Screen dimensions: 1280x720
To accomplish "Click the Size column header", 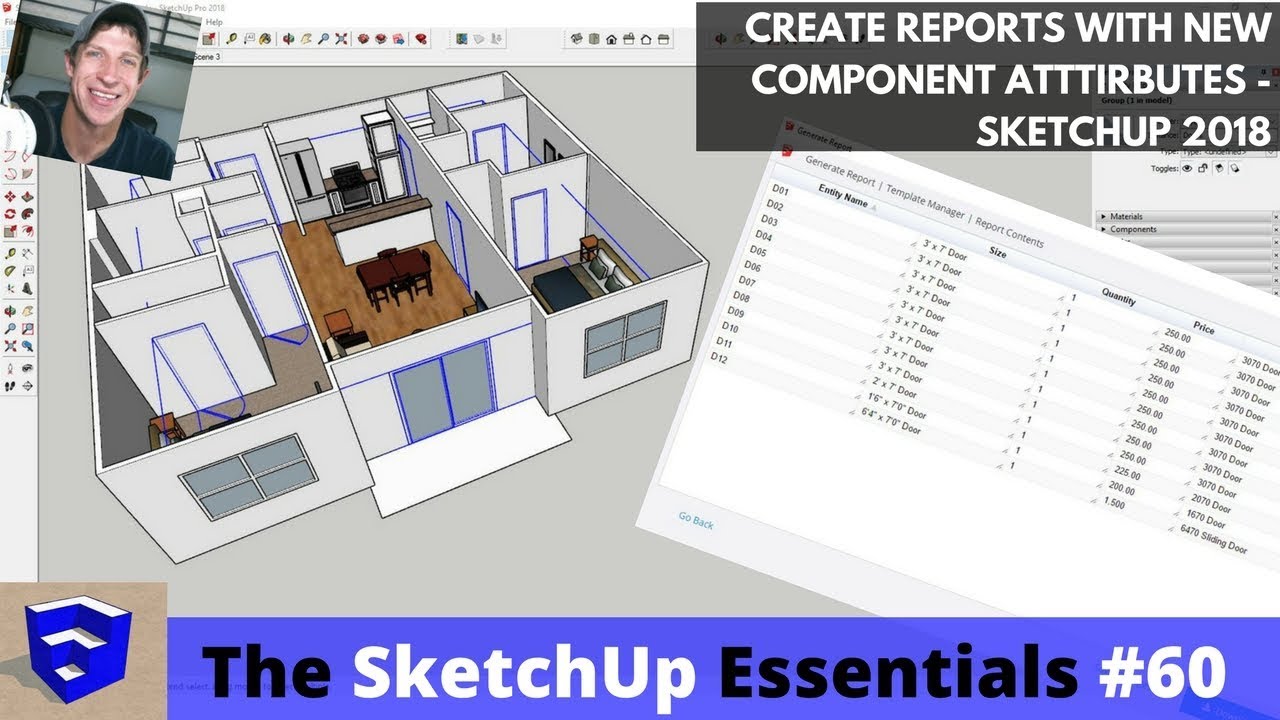I will pyautogui.click(x=997, y=252).
